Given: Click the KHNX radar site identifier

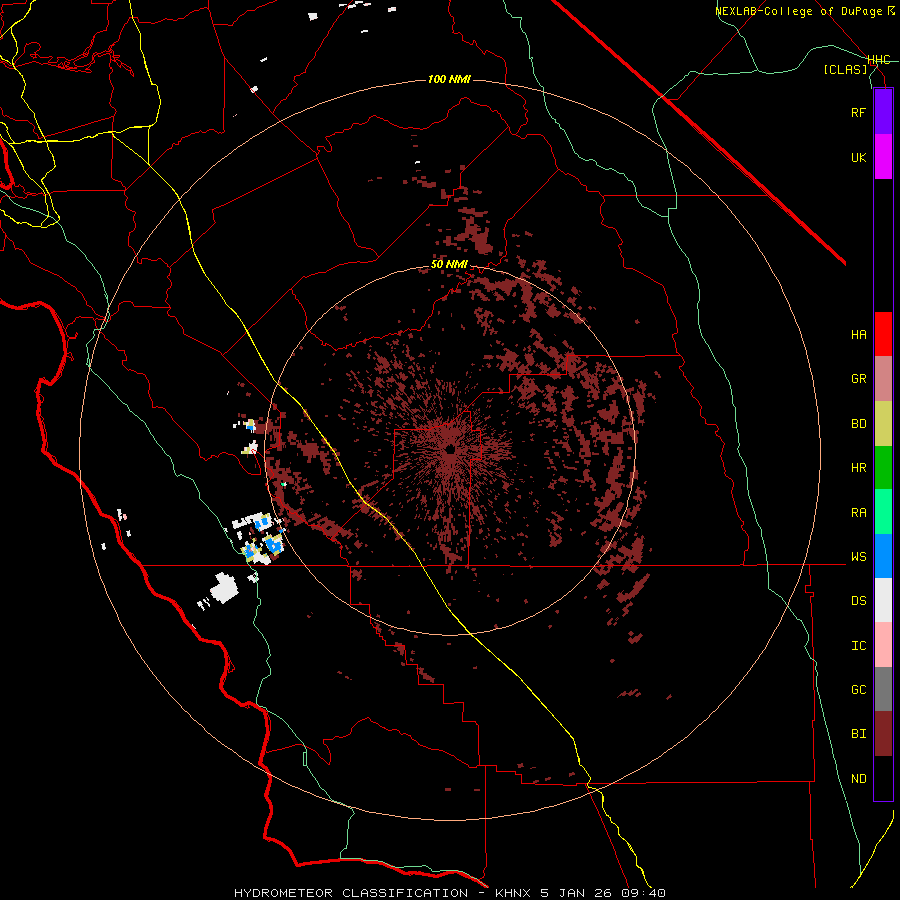Looking at the screenshot, I should (514, 893).
